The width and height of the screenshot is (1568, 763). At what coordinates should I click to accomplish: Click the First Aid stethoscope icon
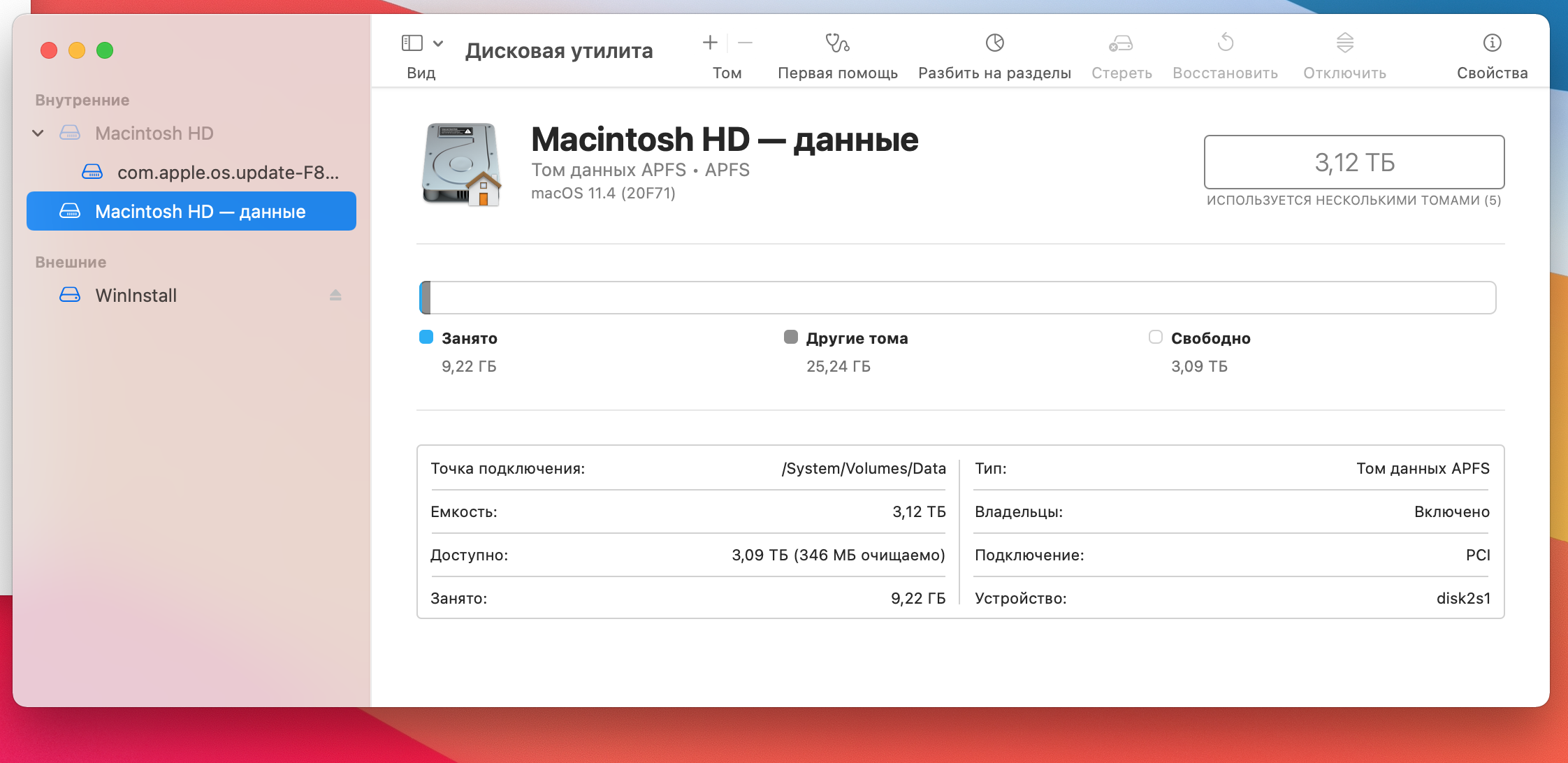(x=837, y=43)
